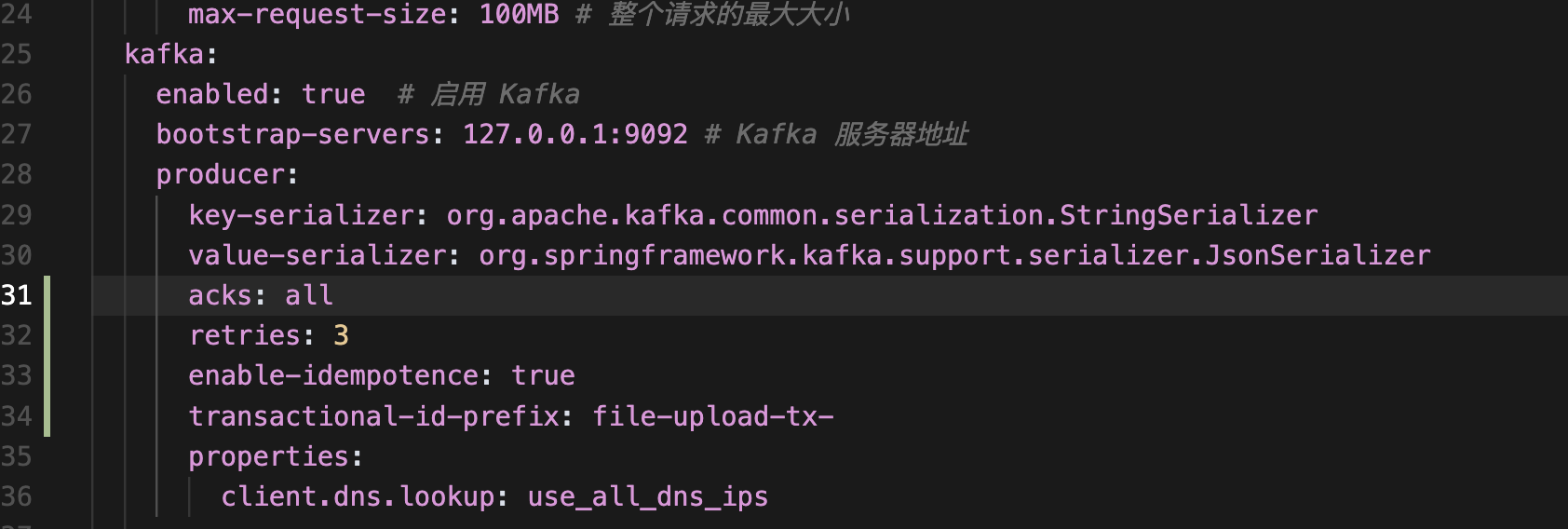
Task: Click the file-upload-tx- prefix value
Action: point(713,415)
